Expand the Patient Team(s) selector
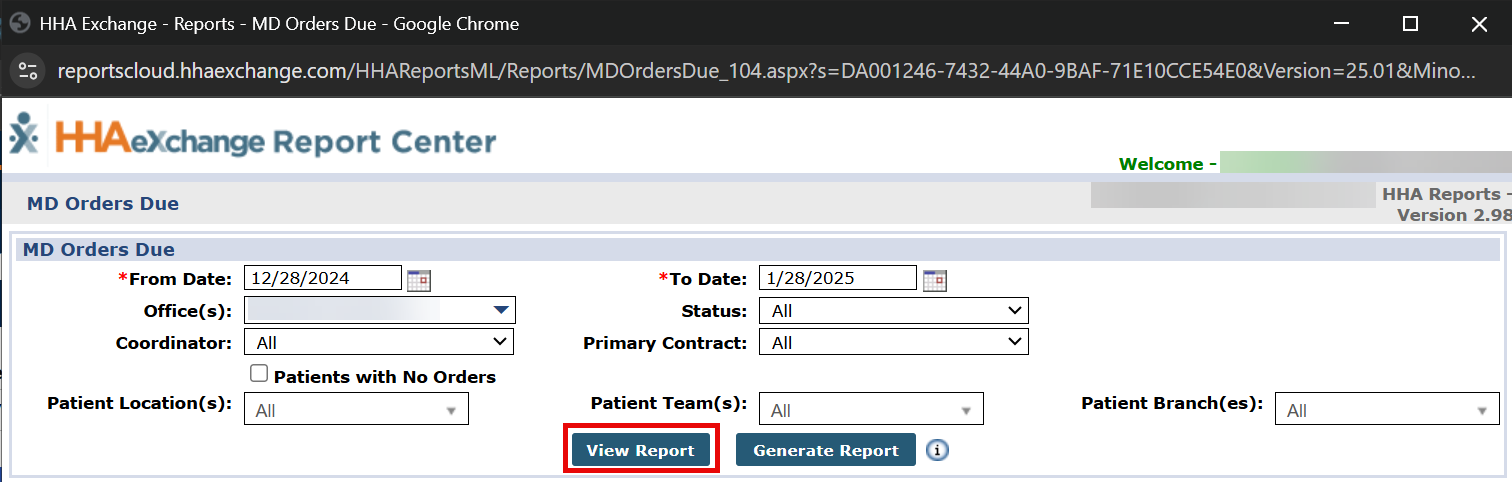 point(871,410)
